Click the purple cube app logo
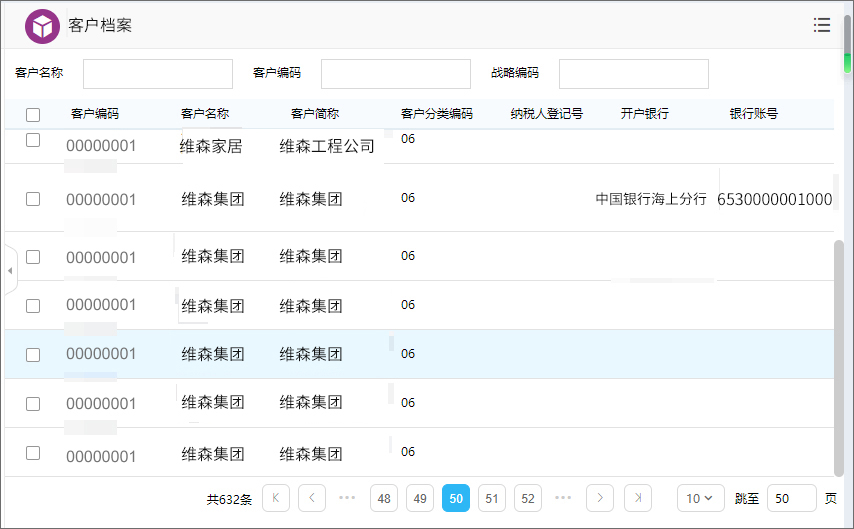 click(42, 26)
